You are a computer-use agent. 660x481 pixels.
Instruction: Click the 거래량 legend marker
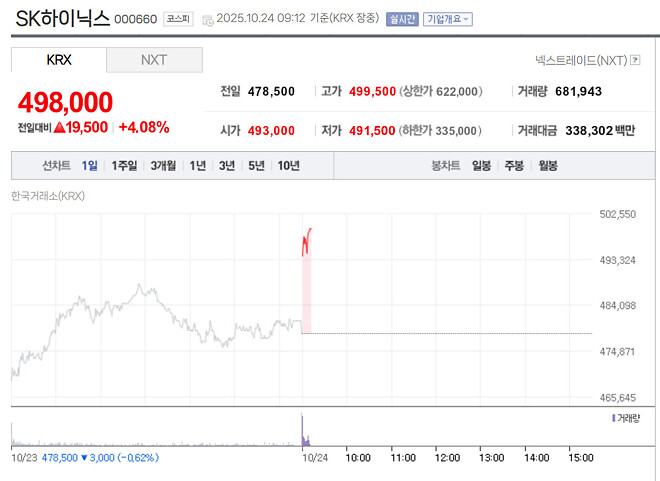click(x=614, y=418)
